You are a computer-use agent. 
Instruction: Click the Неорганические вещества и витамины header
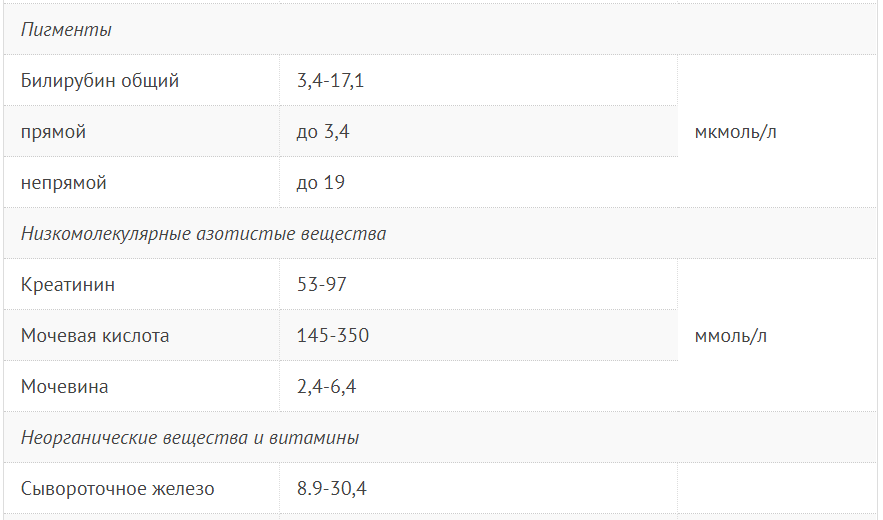click(x=190, y=438)
